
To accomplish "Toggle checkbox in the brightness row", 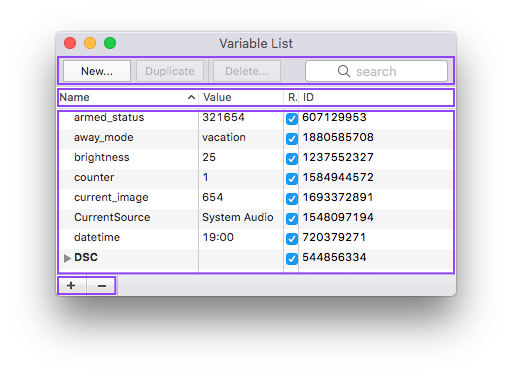I will 292,159.
